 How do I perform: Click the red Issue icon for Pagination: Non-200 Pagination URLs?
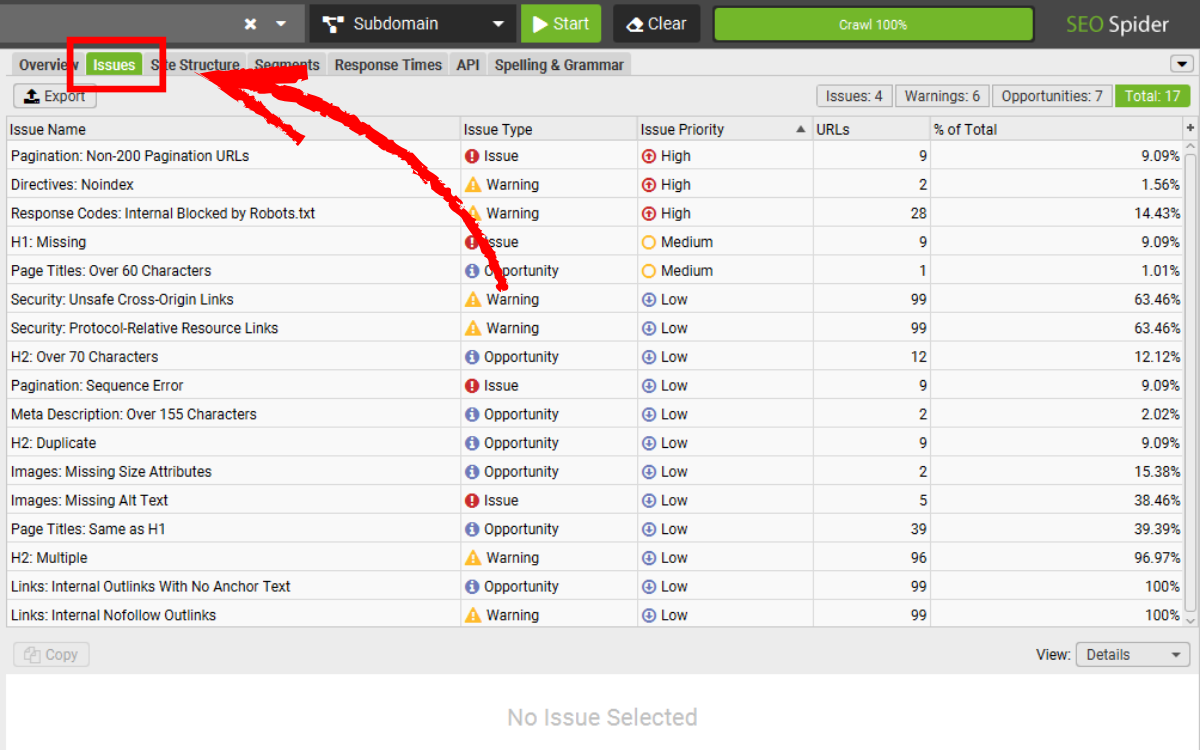[x=472, y=156]
